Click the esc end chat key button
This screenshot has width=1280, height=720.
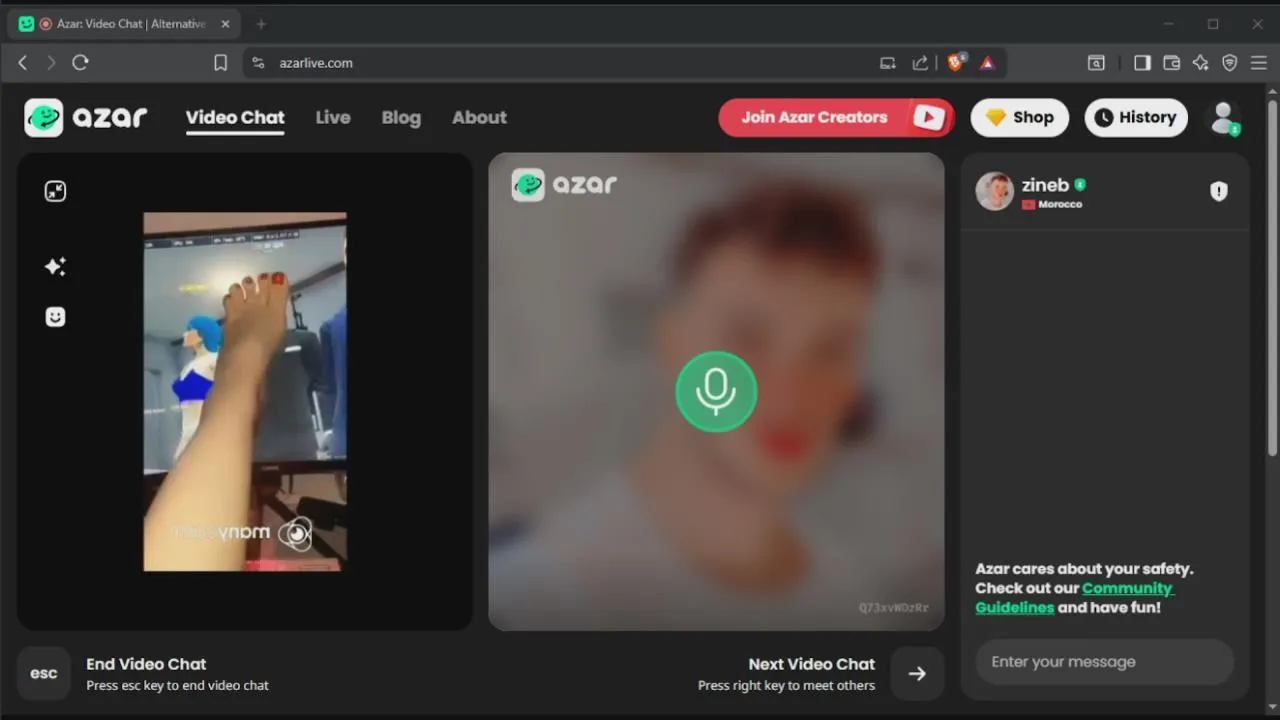click(x=44, y=673)
